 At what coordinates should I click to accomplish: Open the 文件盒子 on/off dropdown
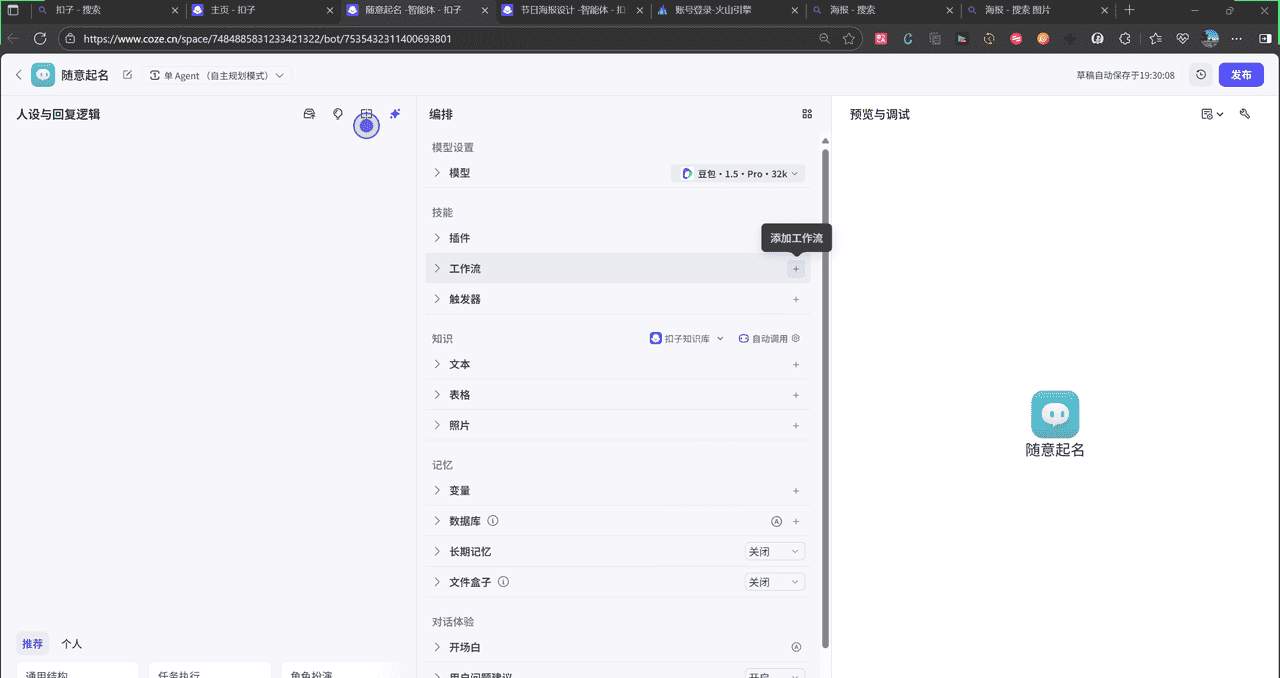coord(775,582)
